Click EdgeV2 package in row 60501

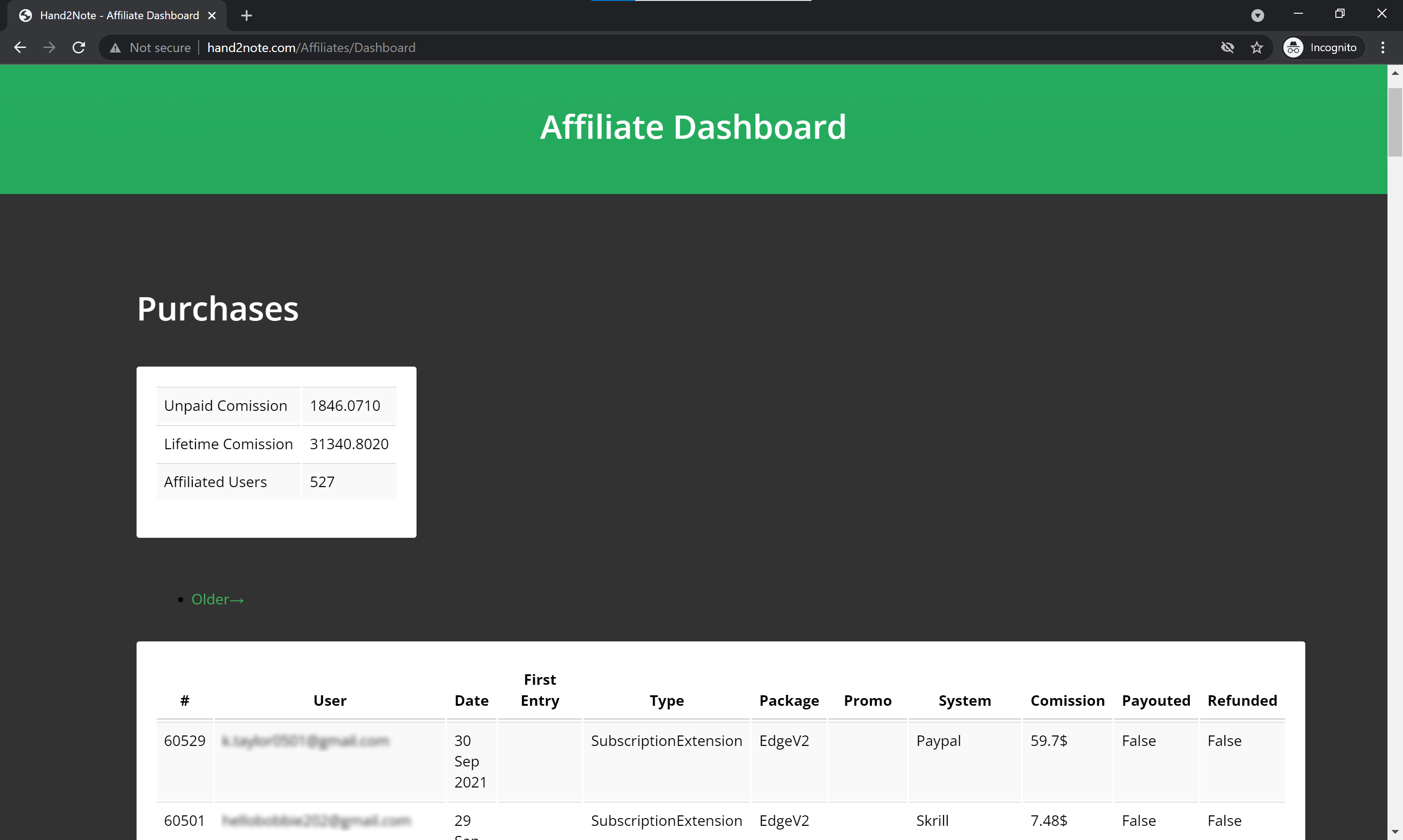click(784, 821)
